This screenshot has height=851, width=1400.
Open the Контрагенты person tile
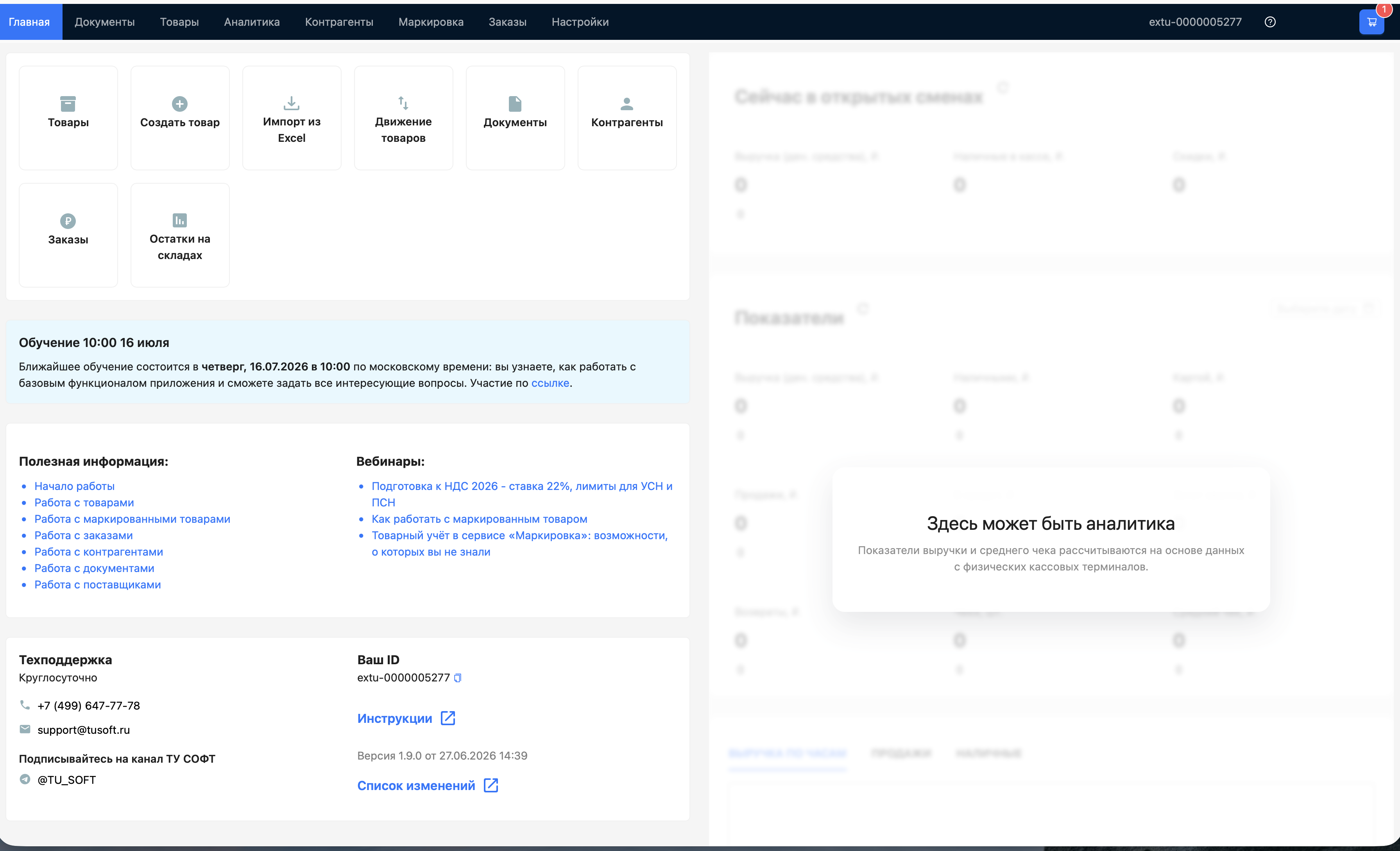[627, 118]
